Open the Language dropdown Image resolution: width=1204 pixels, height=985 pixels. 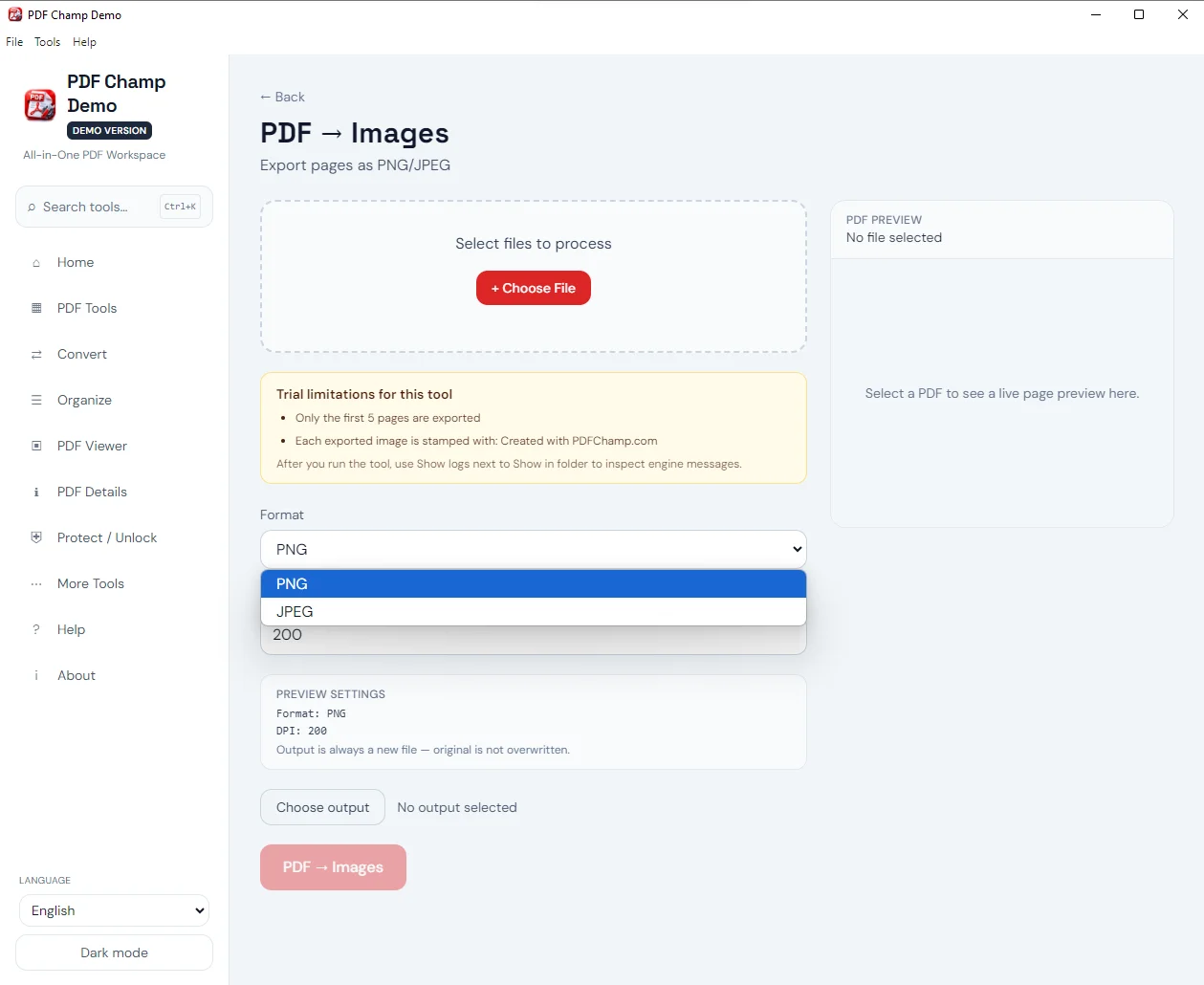pos(114,910)
